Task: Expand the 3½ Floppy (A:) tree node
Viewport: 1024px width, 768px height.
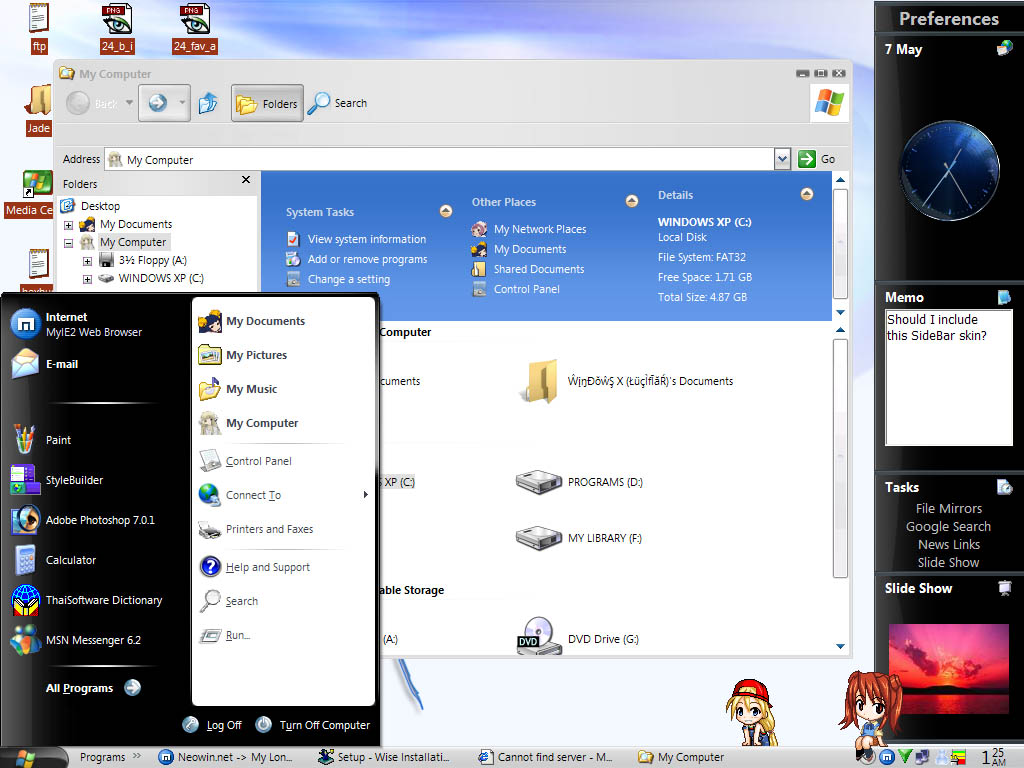Action: pyautogui.click(x=88, y=259)
